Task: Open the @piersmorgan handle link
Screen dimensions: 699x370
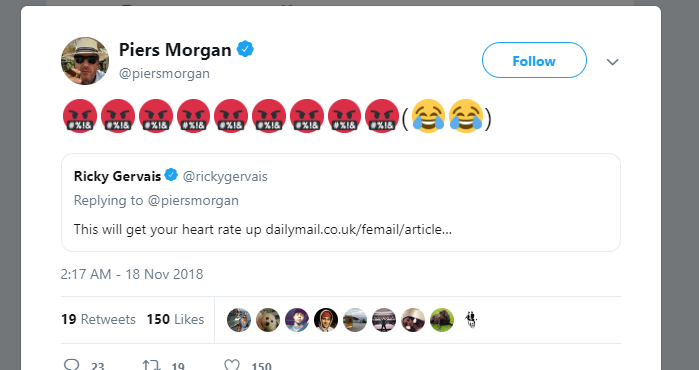Action: [164, 73]
